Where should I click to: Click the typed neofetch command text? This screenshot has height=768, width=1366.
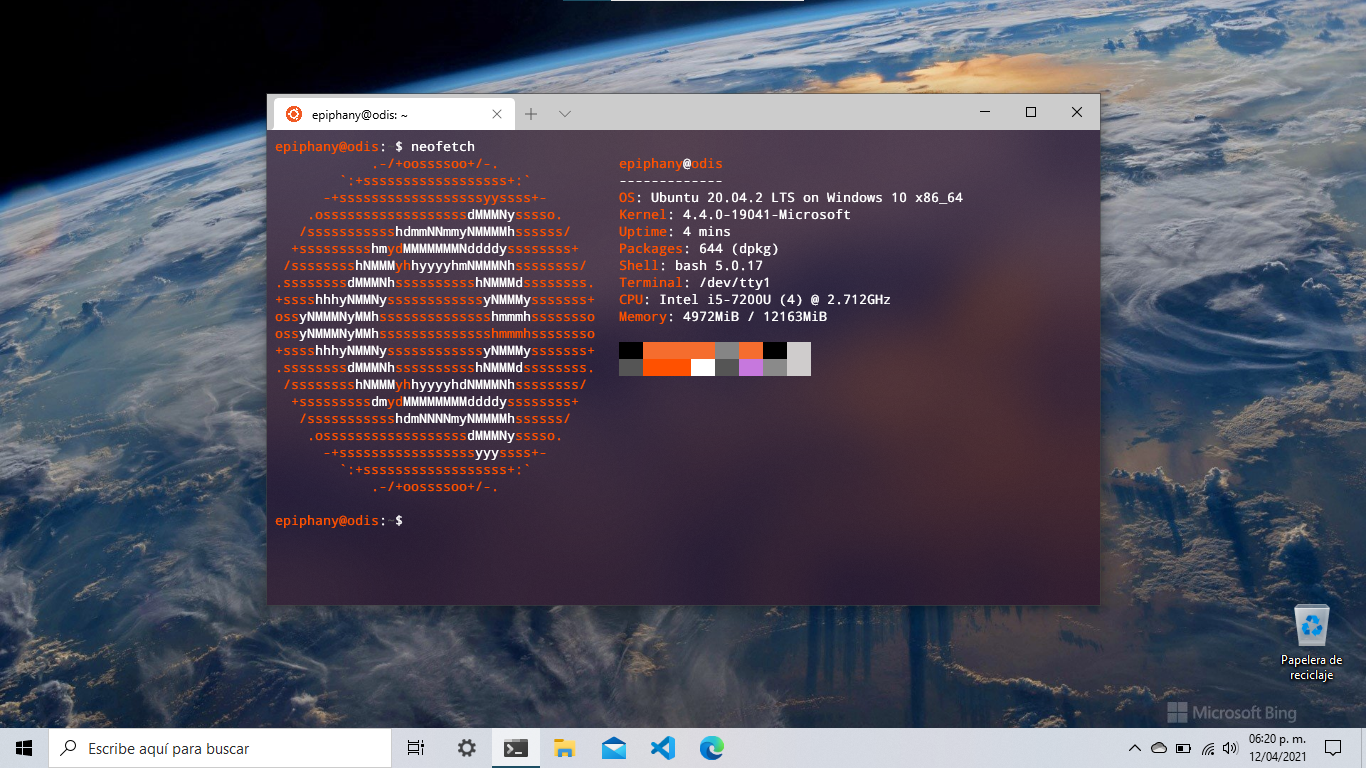pyautogui.click(x=443, y=147)
